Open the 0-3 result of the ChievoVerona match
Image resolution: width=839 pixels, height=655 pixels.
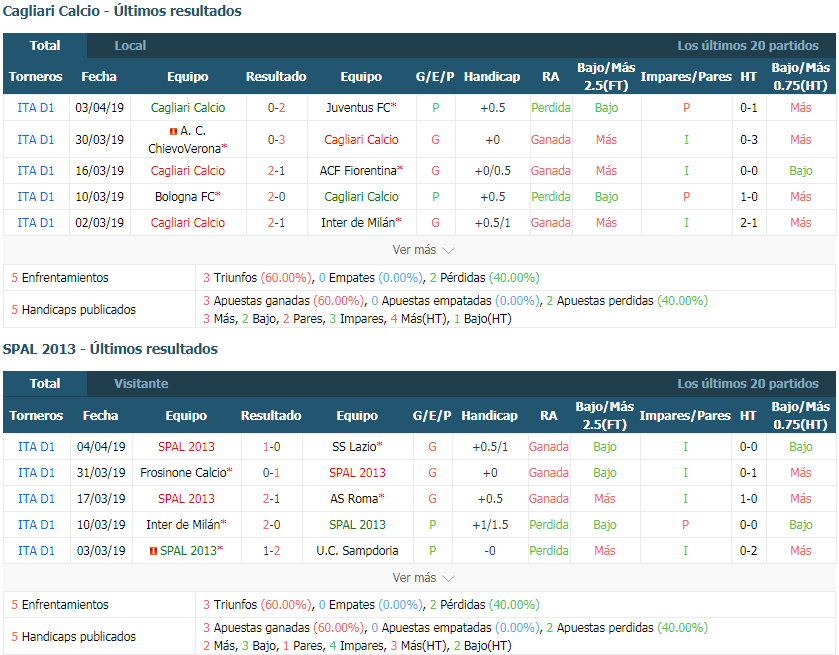point(277,140)
